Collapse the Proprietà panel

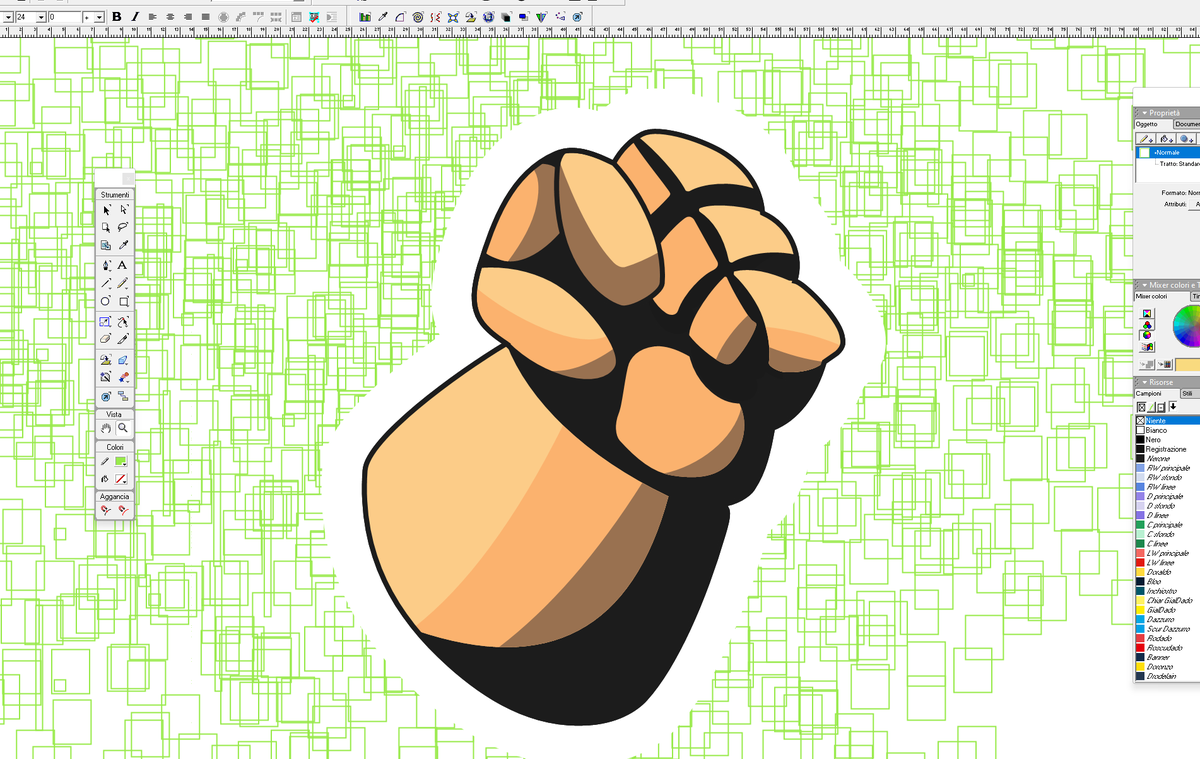(x=1145, y=113)
